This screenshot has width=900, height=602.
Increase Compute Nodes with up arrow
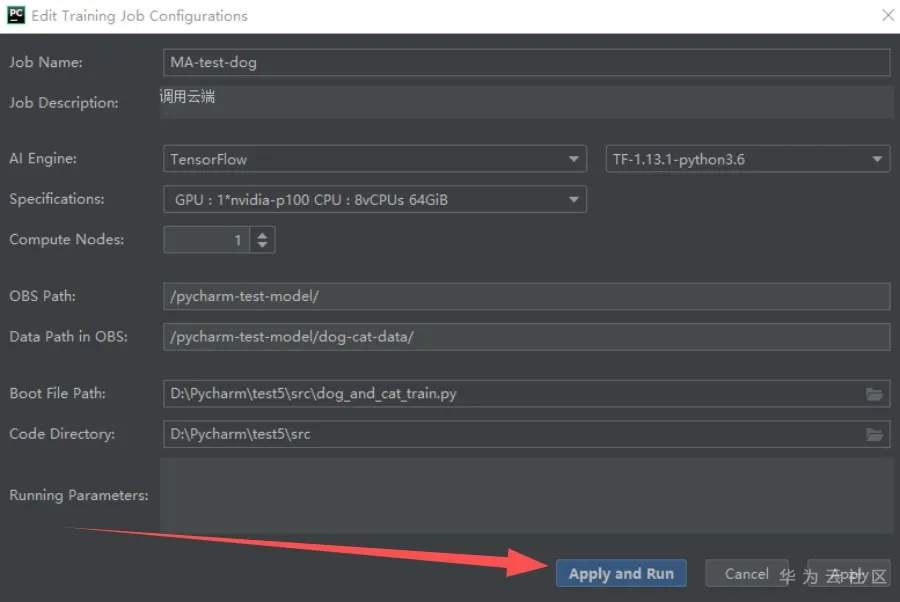click(262, 234)
